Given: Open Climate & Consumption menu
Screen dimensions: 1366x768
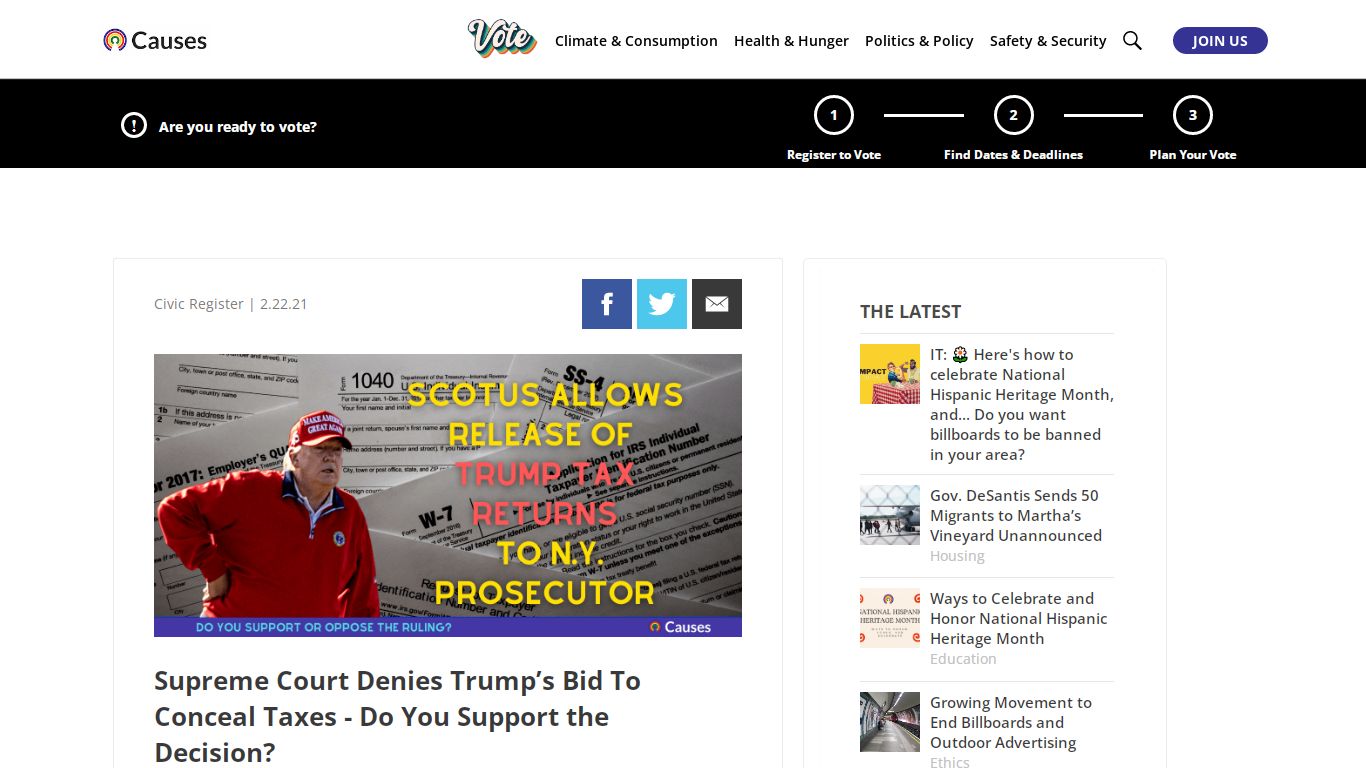Looking at the screenshot, I should pos(636,41).
